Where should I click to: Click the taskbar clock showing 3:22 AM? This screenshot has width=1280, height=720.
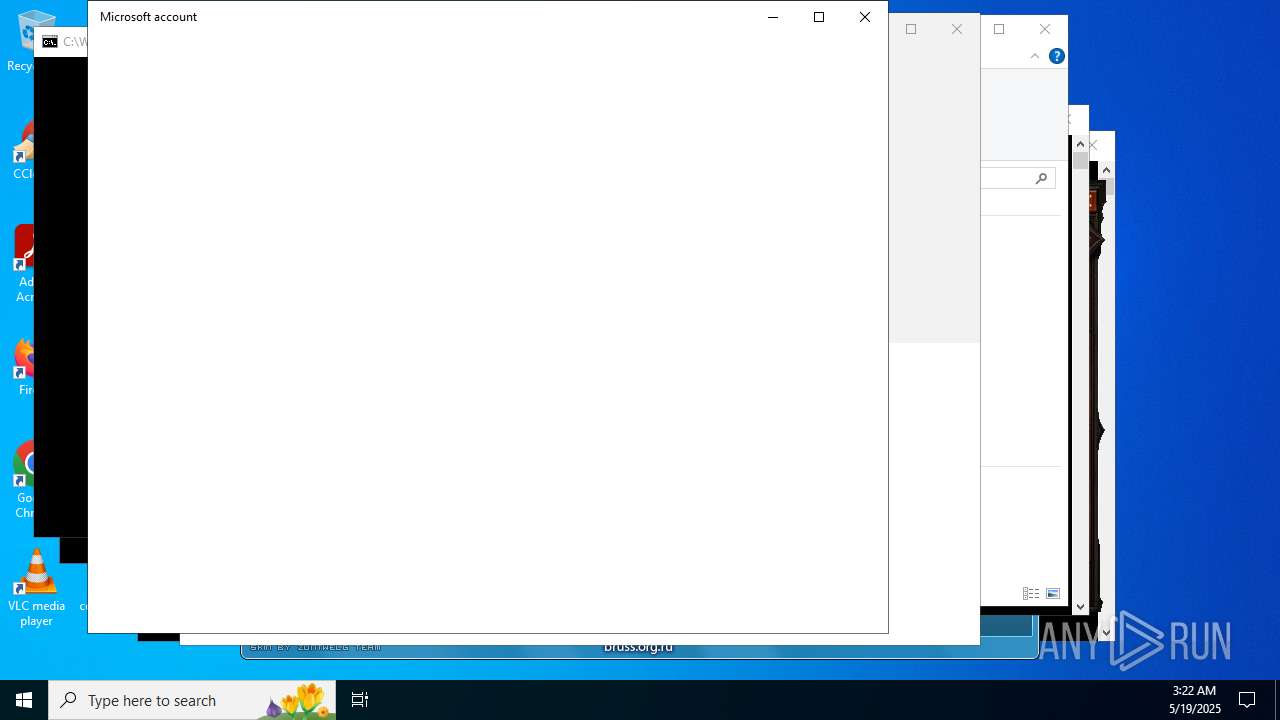1194,700
